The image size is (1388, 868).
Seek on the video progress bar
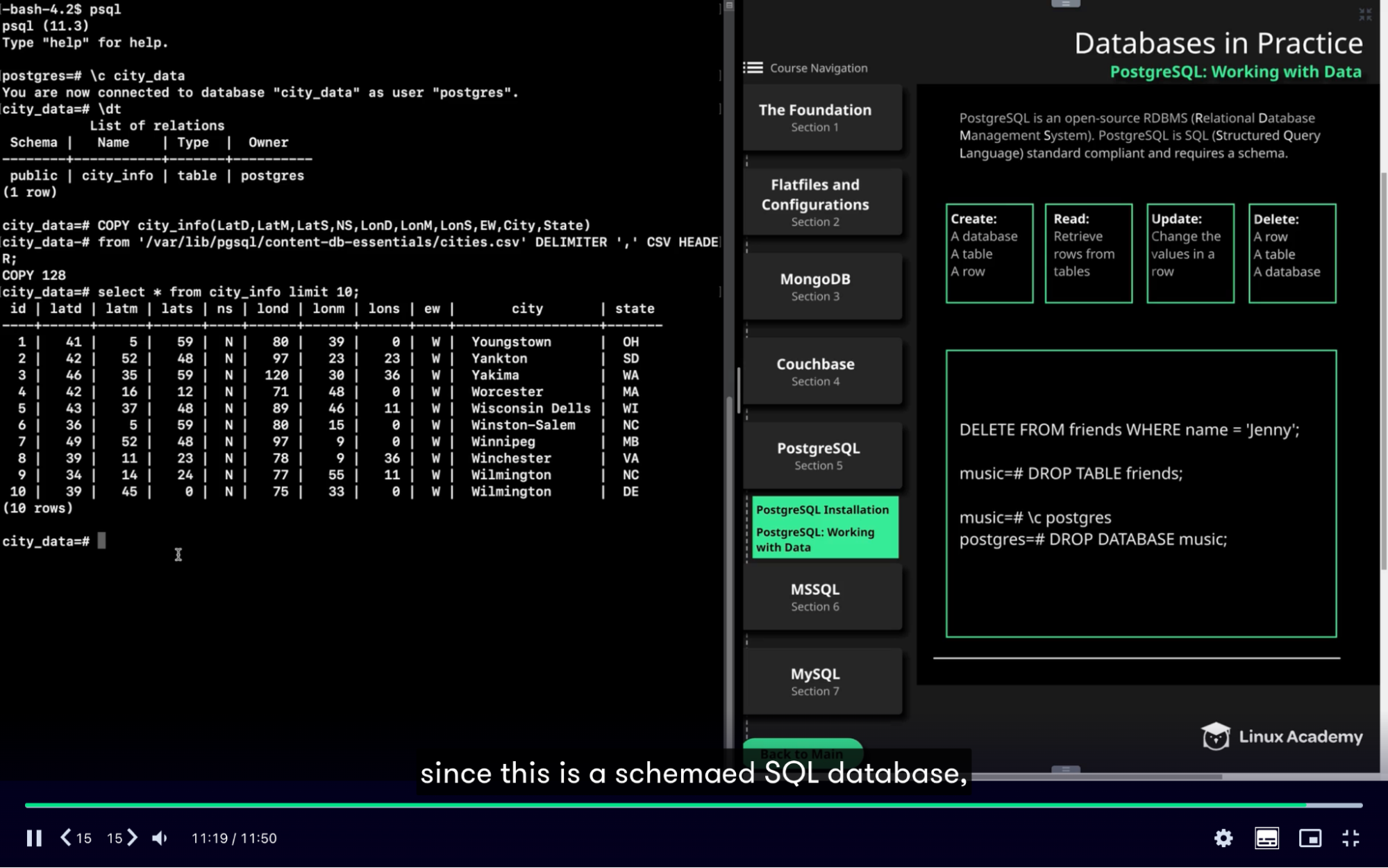pyautogui.click(x=694, y=805)
